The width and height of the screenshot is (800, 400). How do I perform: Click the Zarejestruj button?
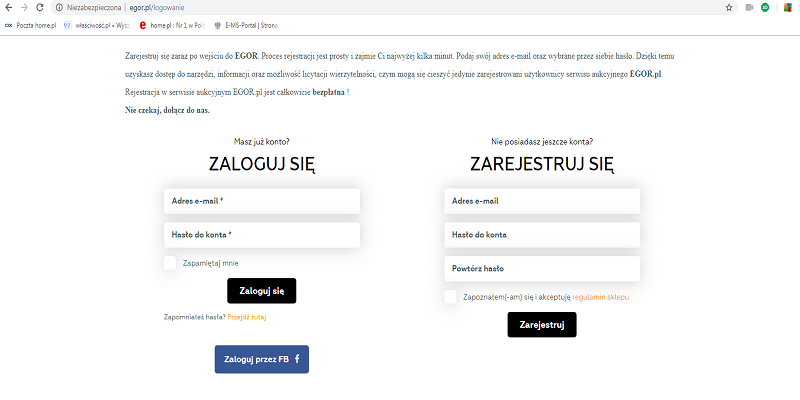(542, 324)
